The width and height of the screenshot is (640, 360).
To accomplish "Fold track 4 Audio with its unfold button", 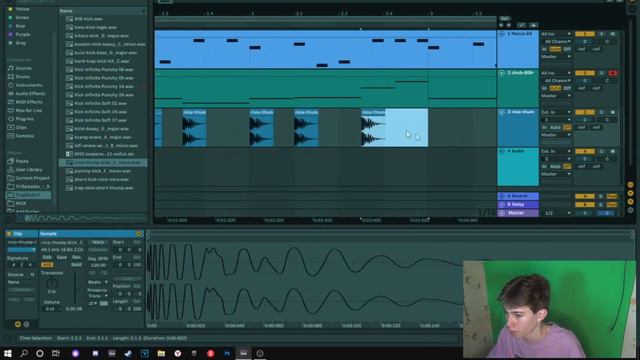I will point(502,151).
